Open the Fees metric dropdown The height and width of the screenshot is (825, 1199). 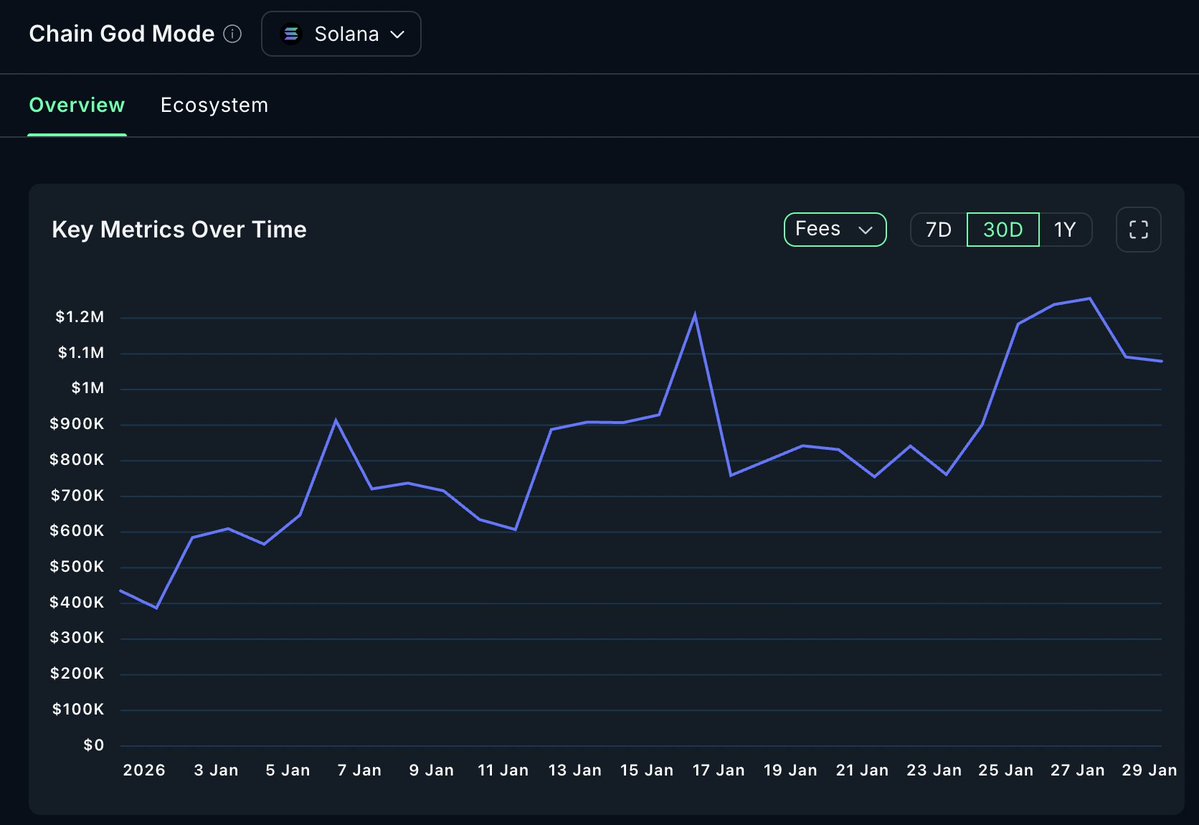(835, 229)
